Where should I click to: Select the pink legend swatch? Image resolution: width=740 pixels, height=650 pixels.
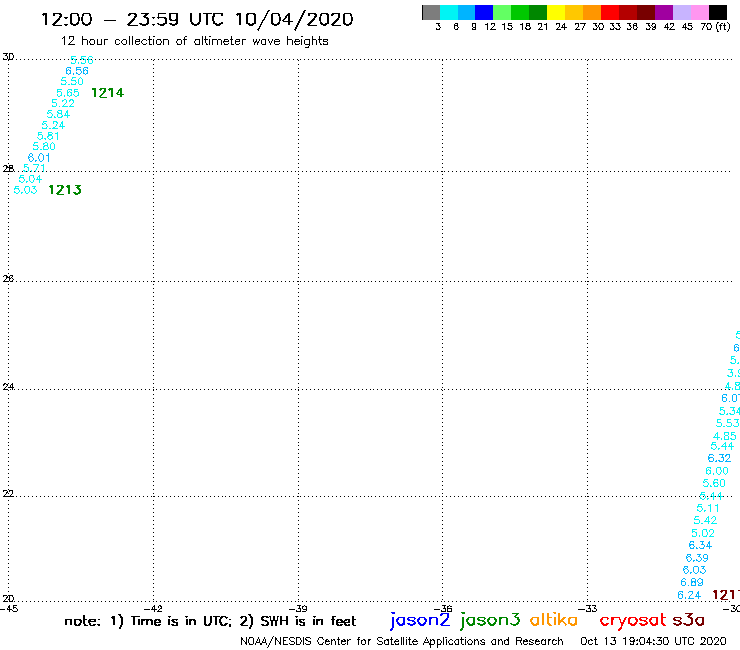[699, 12]
